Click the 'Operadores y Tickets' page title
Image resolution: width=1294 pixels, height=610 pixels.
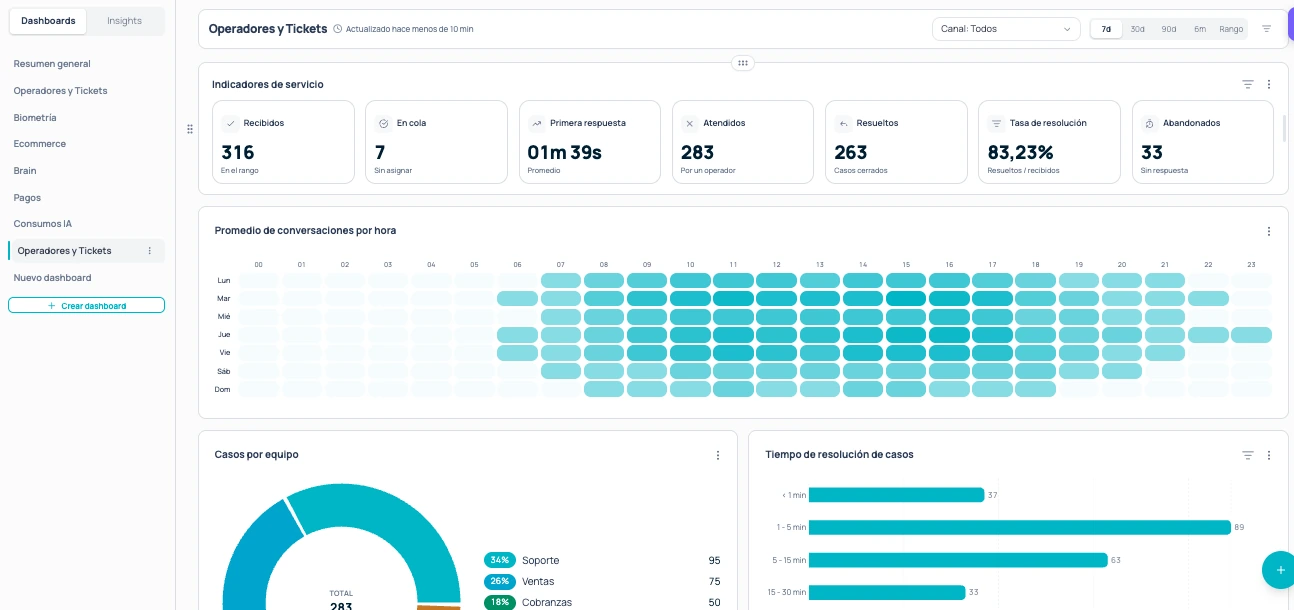click(268, 29)
